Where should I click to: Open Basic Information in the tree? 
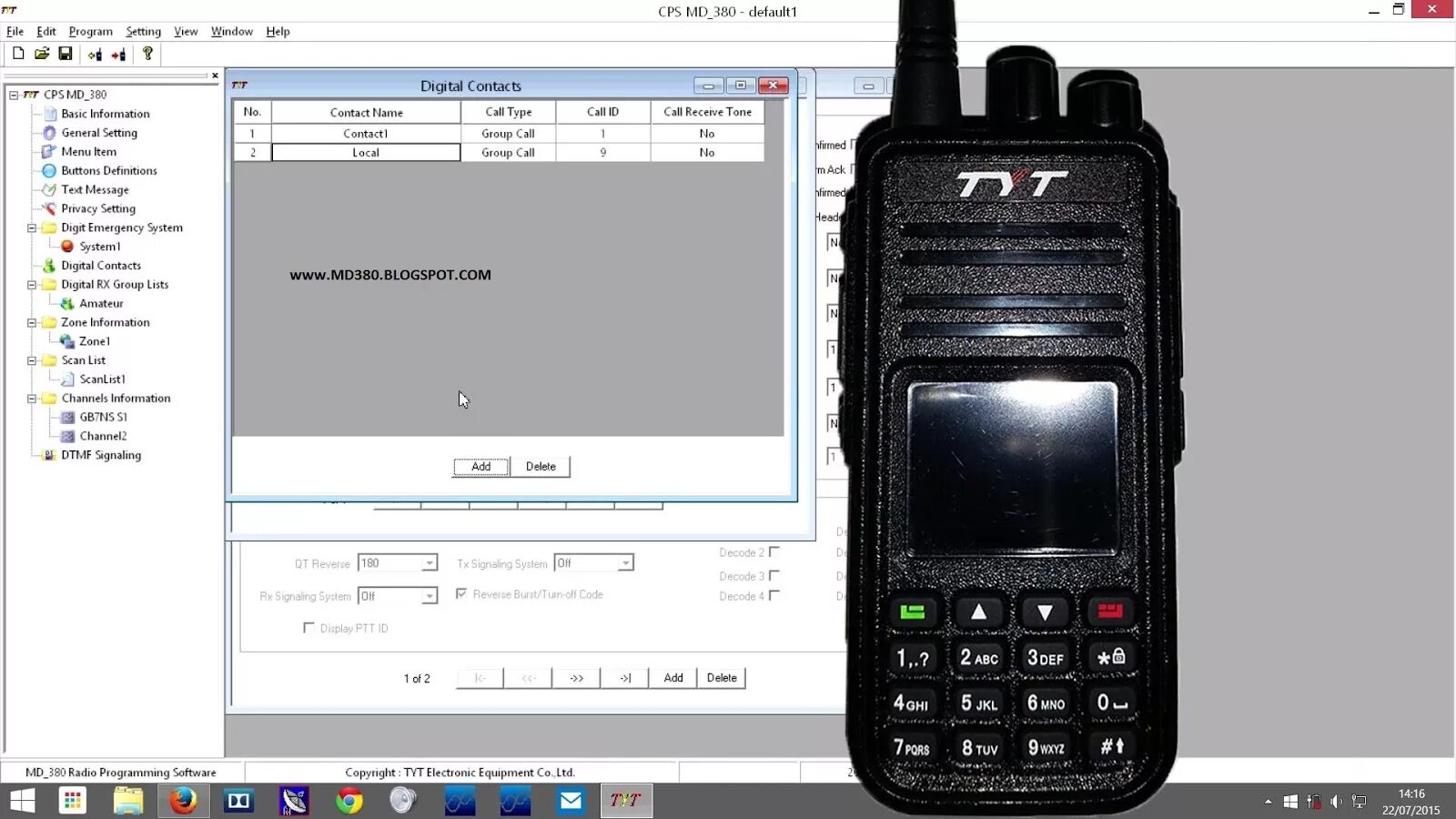pyautogui.click(x=106, y=114)
